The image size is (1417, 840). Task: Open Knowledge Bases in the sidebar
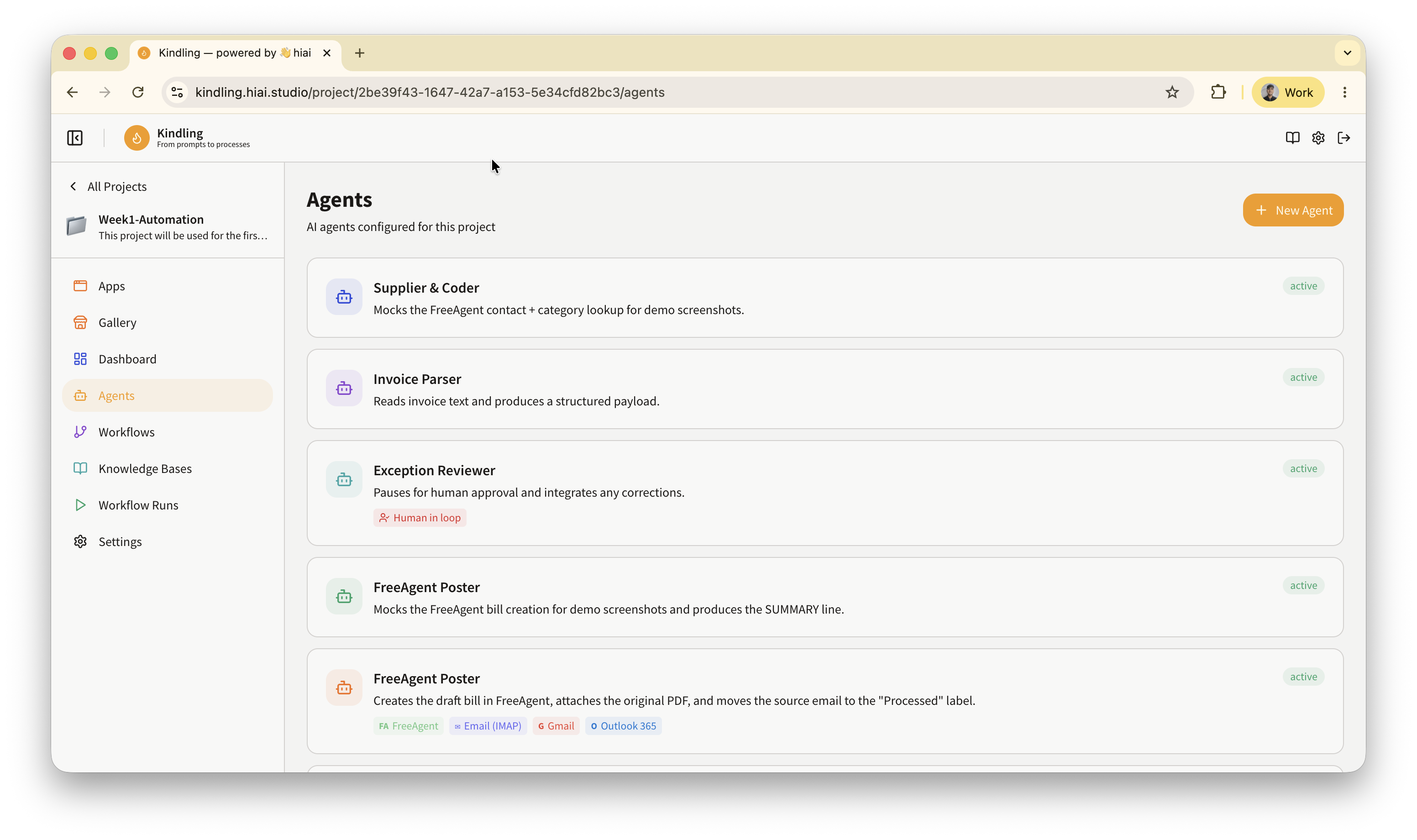[x=168, y=468]
